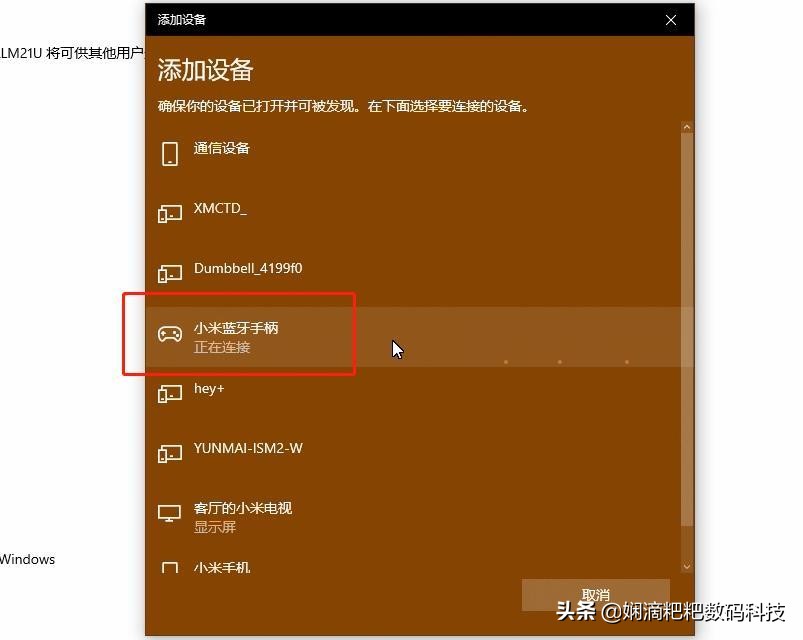Click the scrollbar up arrow
This screenshot has height=640, width=803.
pos(686,126)
